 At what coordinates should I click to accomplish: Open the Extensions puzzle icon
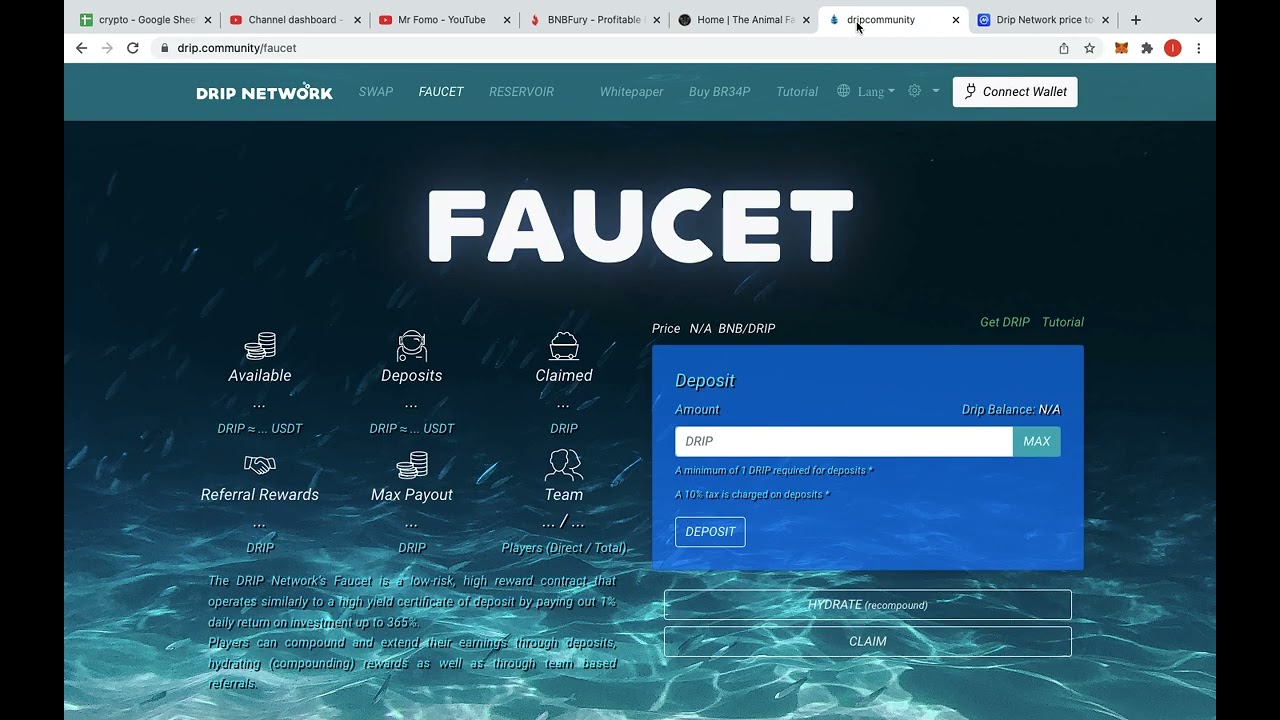[1147, 48]
